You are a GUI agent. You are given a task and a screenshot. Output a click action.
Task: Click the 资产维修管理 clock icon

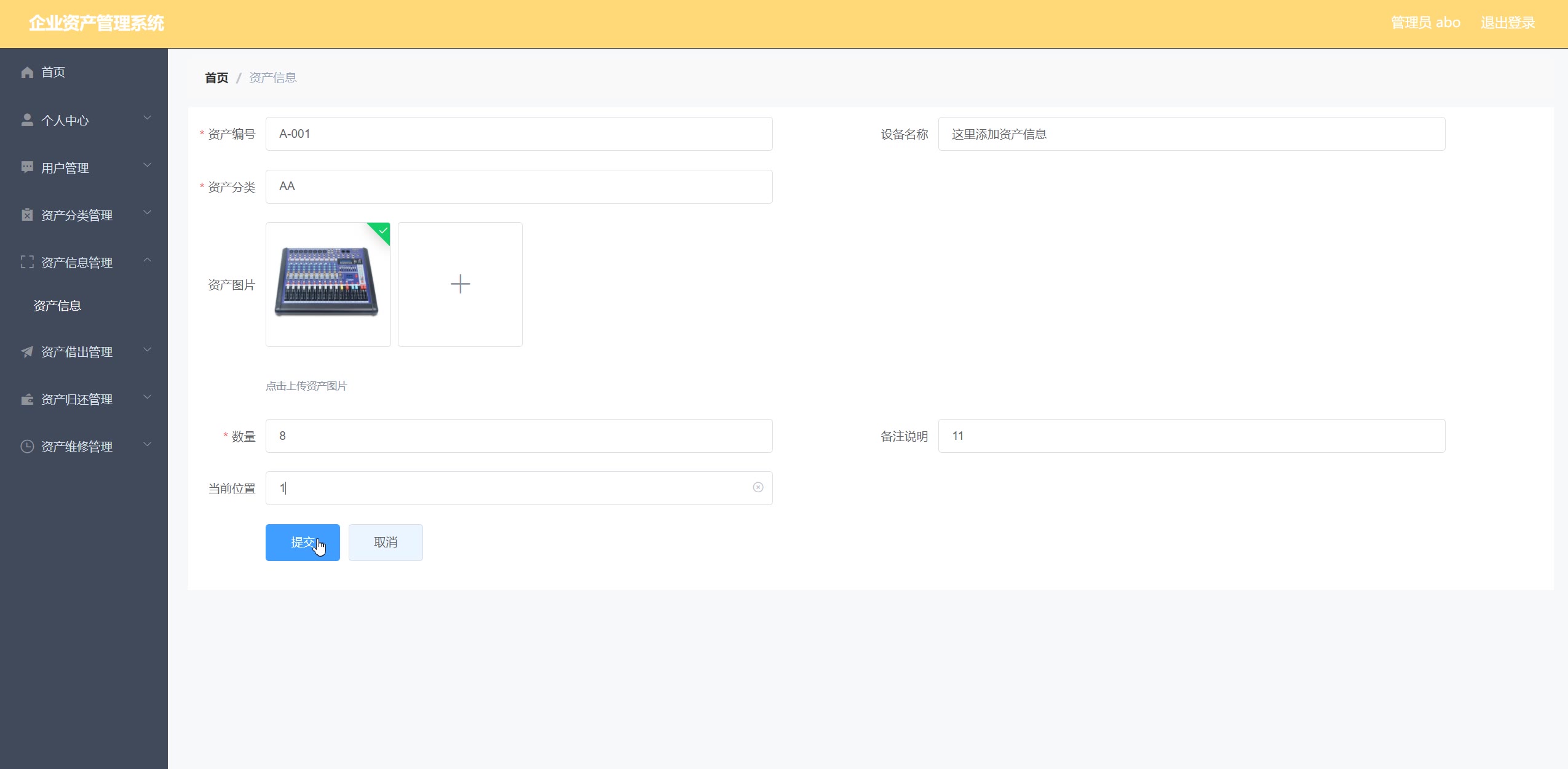click(x=27, y=447)
